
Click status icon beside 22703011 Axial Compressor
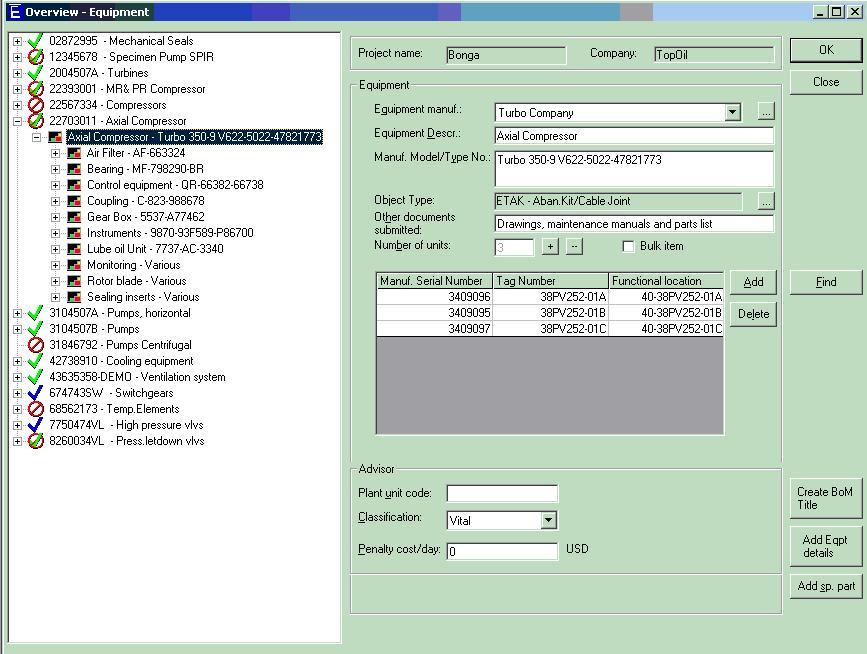[x=35, y=121]
